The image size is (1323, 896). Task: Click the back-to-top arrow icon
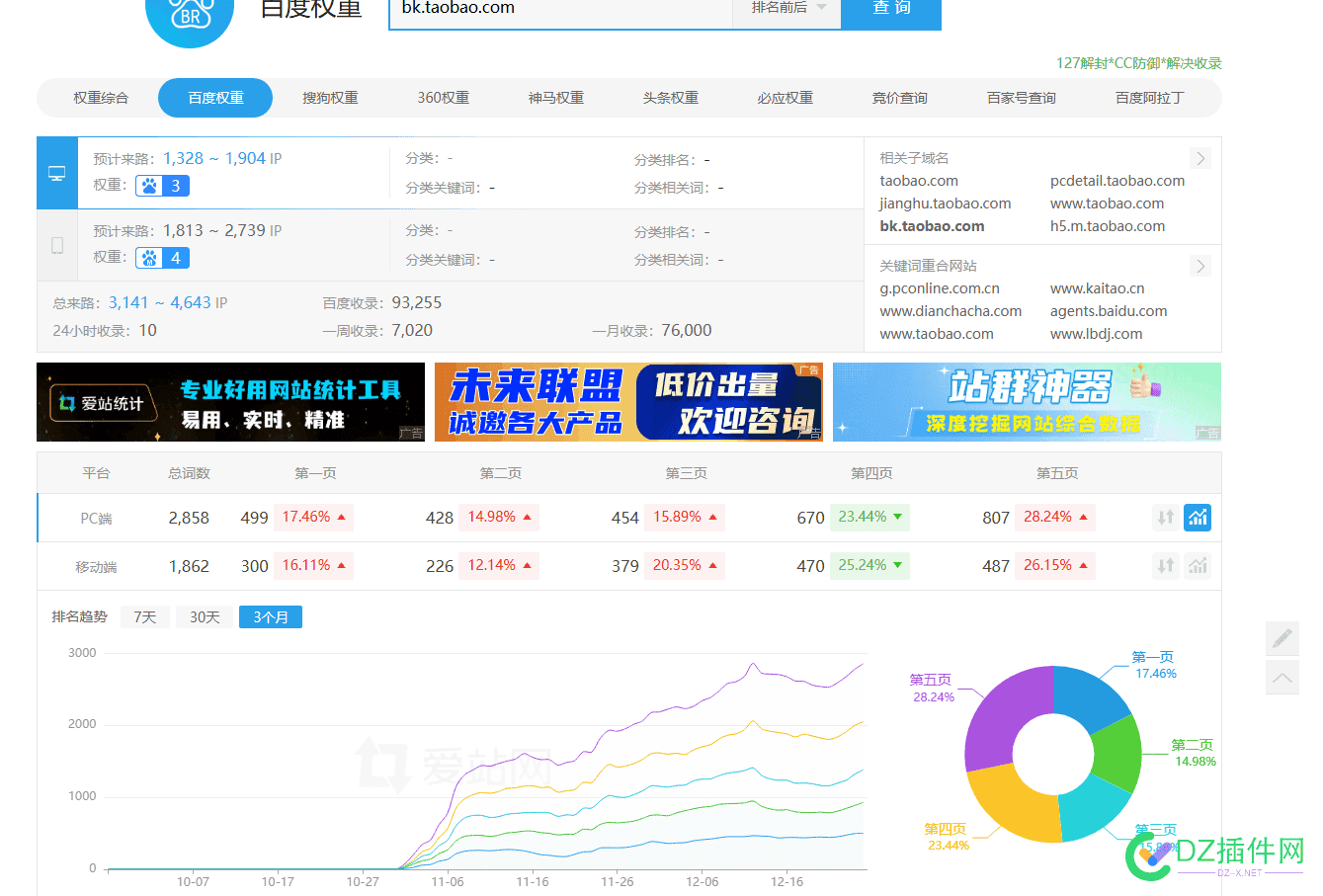[1282, 678]
